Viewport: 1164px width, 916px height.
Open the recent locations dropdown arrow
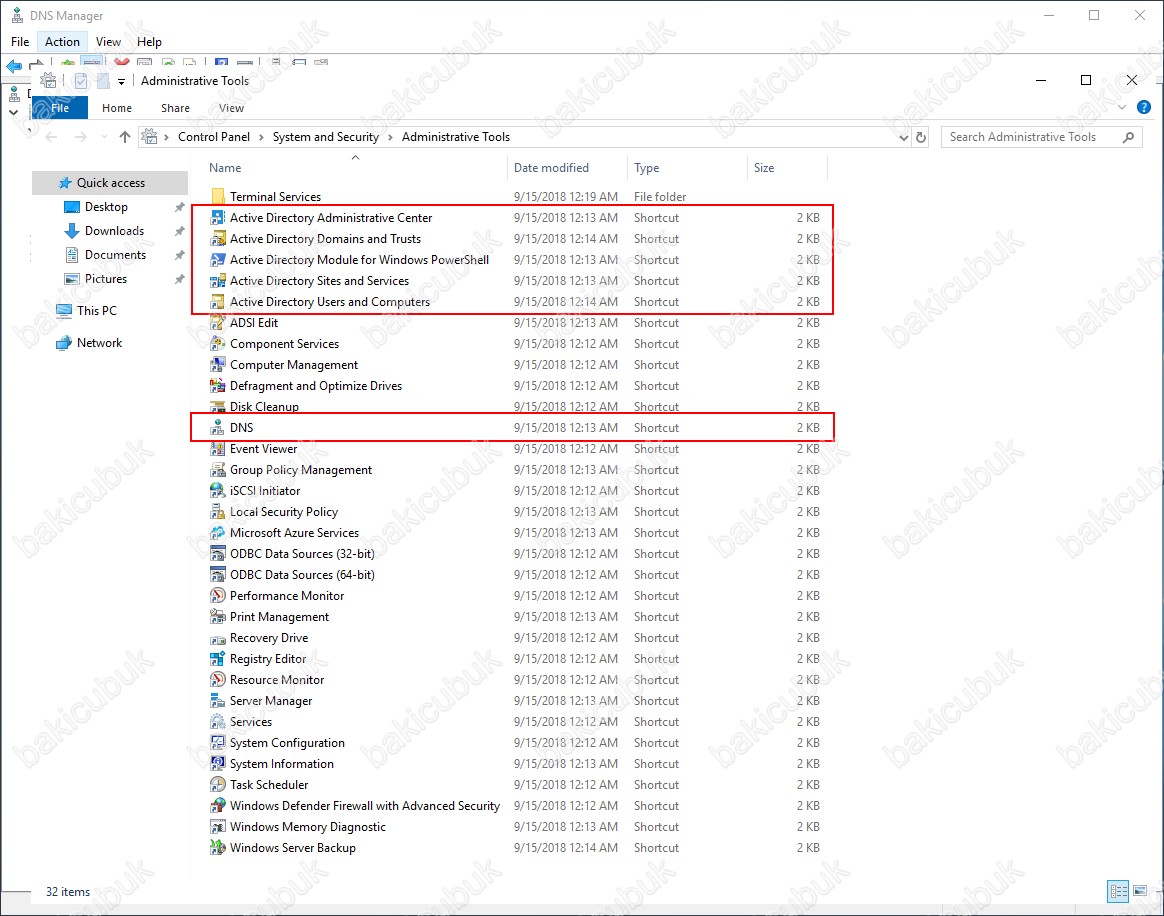tap(104, 137)
